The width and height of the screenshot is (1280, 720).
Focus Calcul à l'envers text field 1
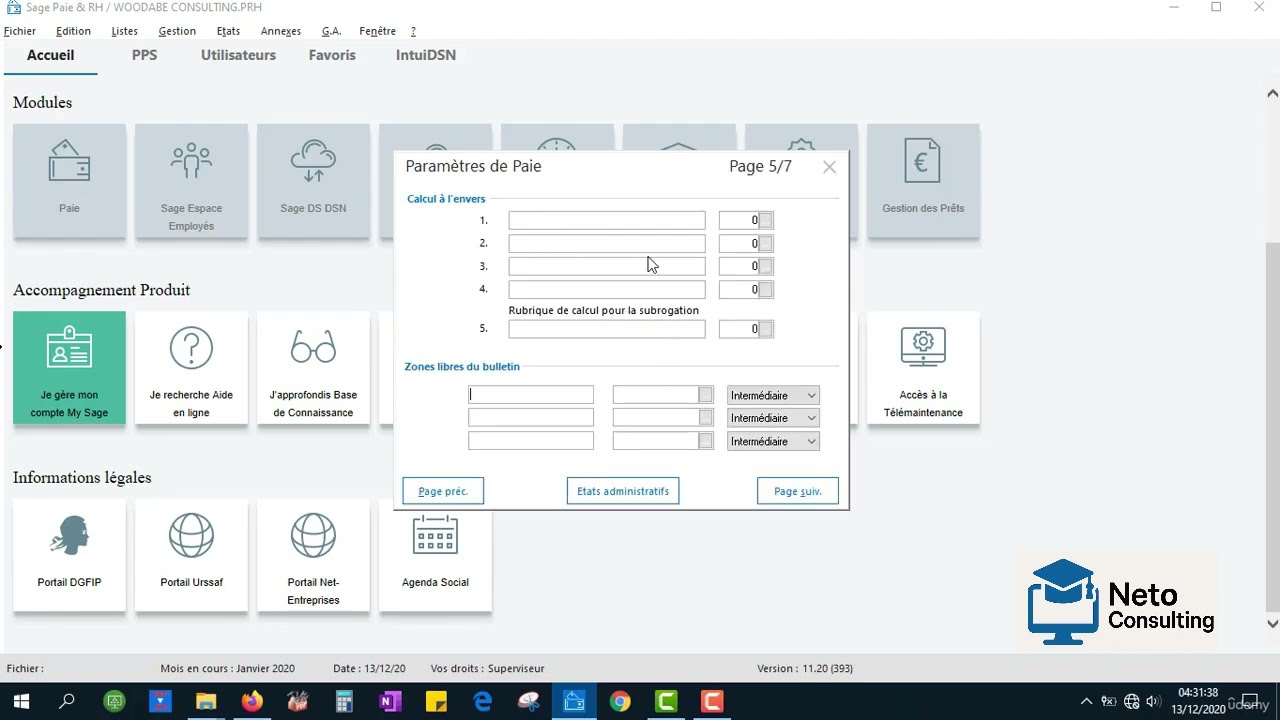(607, 220)
